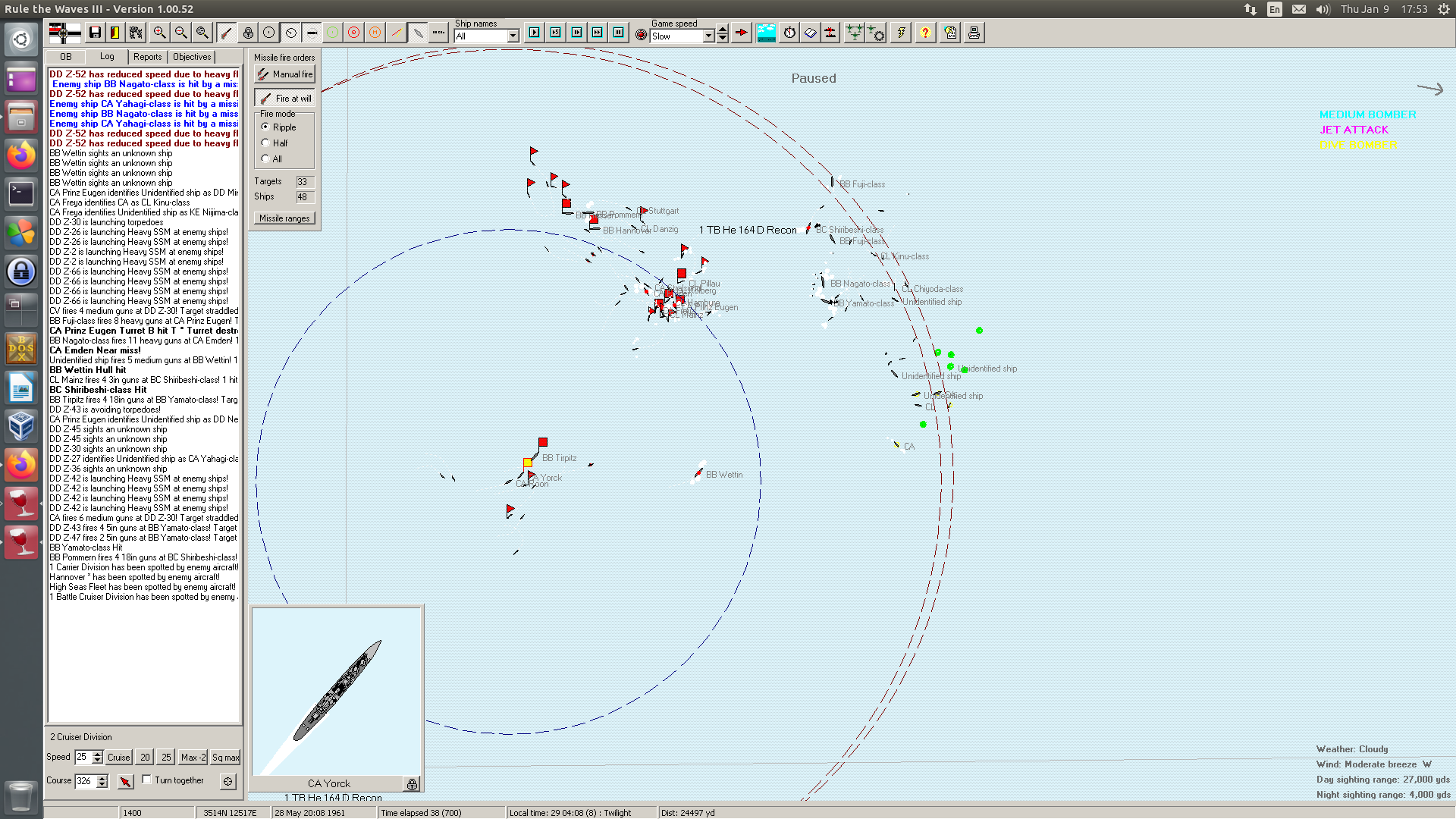This screenshot has height=819, width=1456.
Task: Open the Ship names dropdown
Action: (x=513, y=36)
